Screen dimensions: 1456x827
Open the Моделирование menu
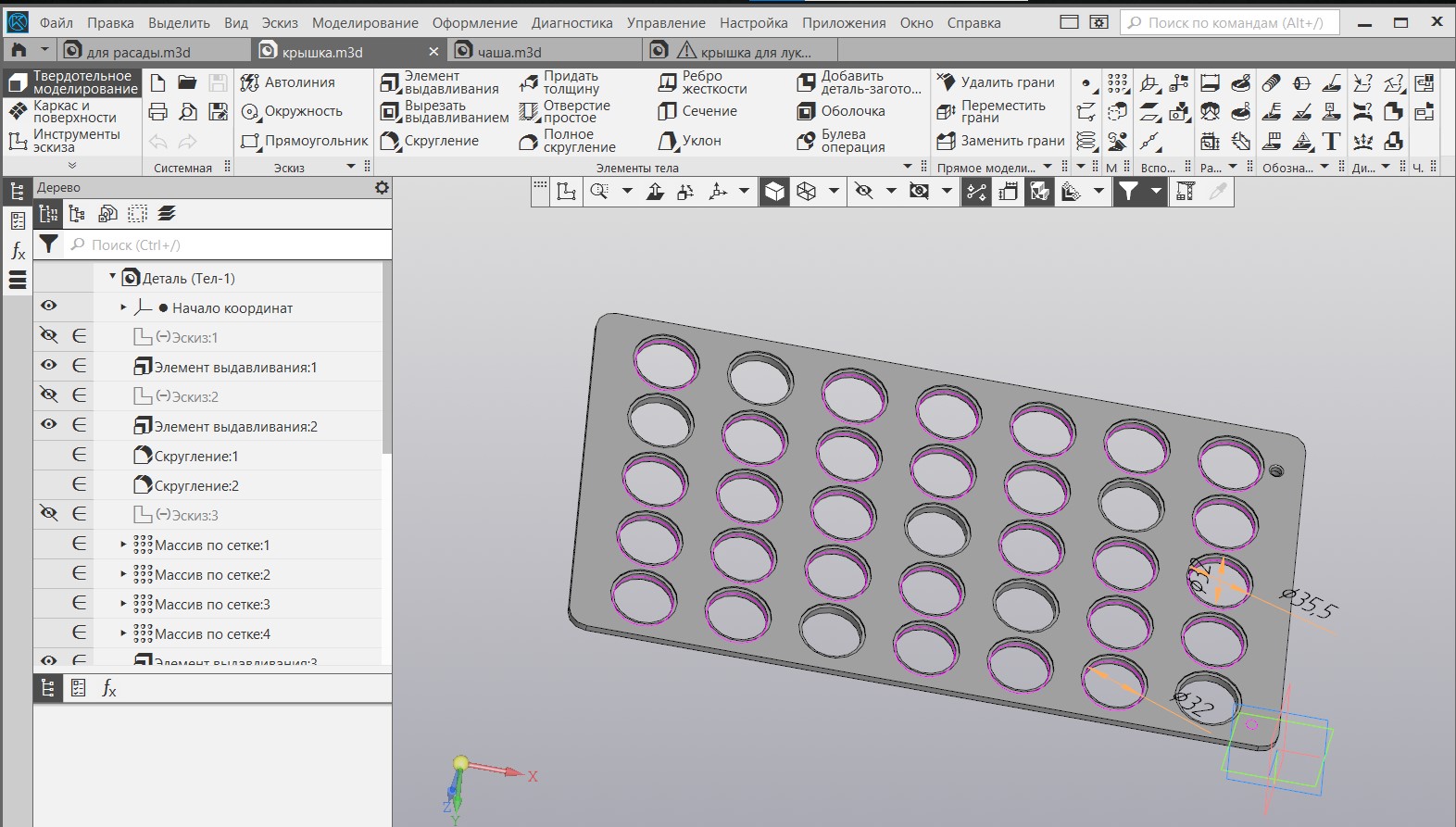365,22
